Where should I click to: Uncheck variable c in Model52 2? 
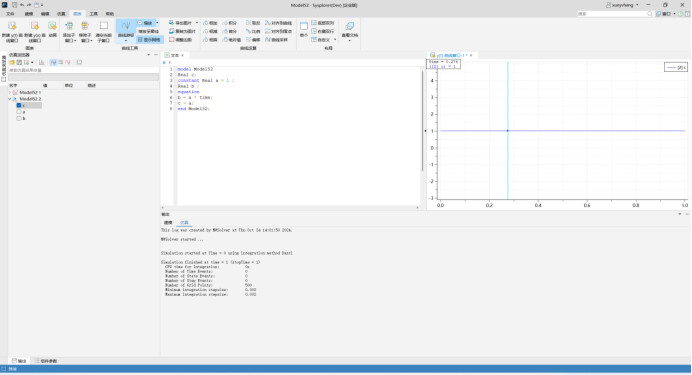coord(19,105)
